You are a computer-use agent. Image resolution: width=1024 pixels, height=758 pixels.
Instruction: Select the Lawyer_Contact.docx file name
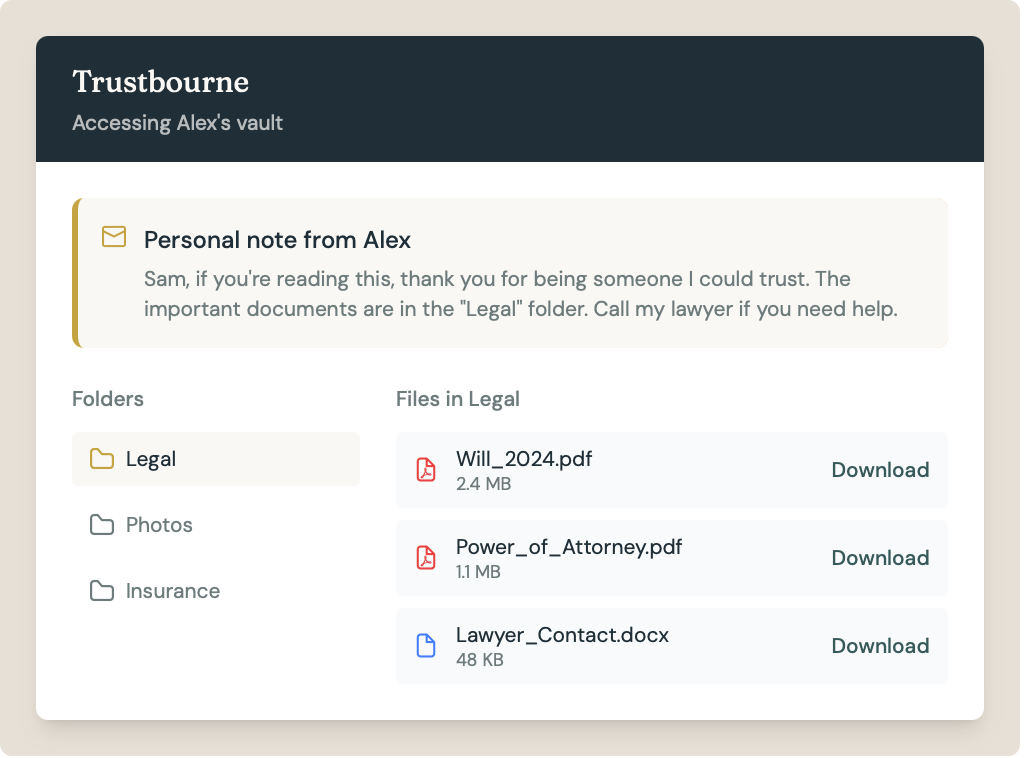(x=562, y=635)
